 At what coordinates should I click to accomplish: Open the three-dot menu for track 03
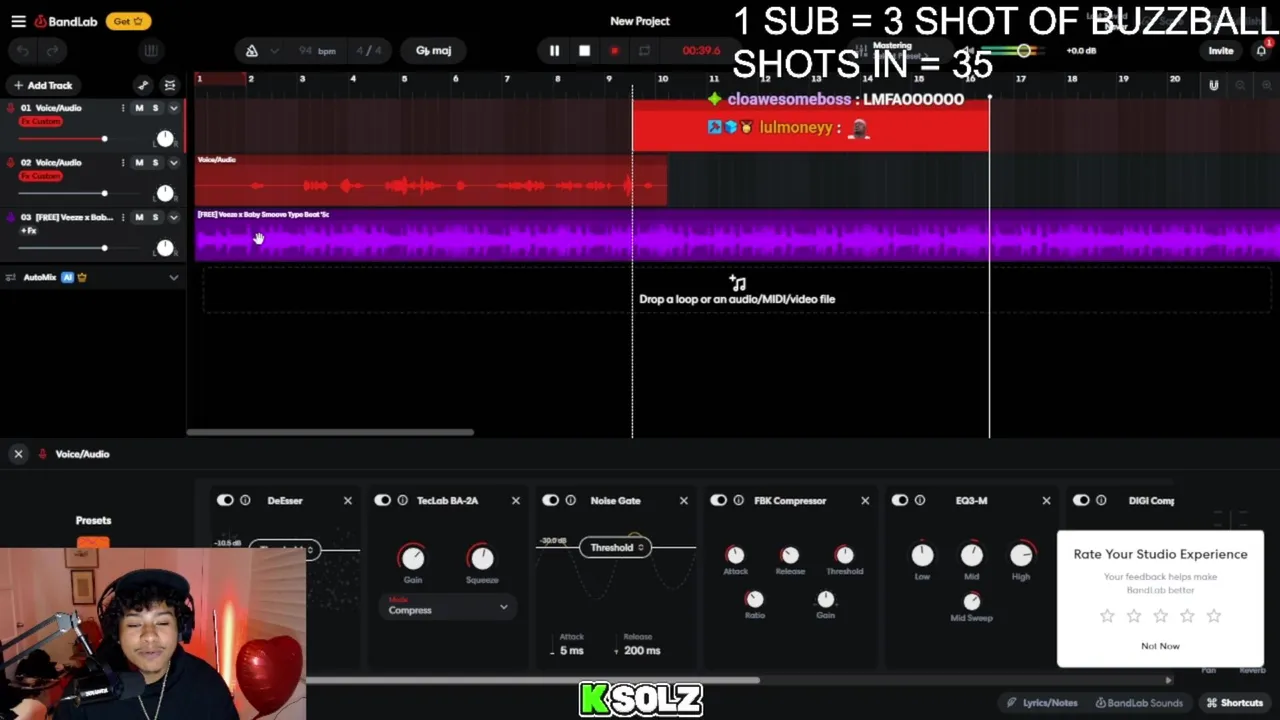click(123, 217)
